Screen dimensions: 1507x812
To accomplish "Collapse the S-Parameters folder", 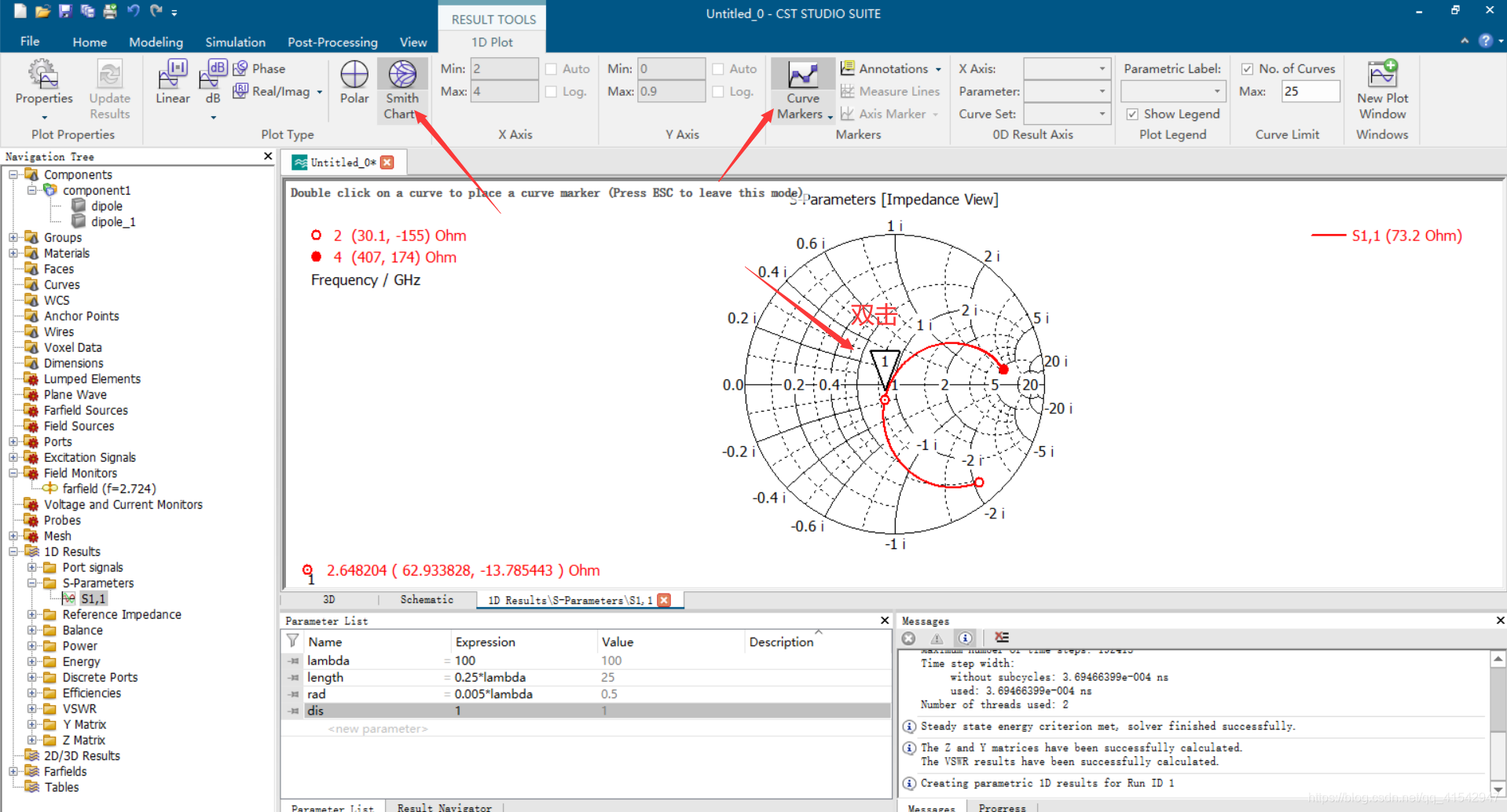I will pyautogui.click(x=32, y=583).
